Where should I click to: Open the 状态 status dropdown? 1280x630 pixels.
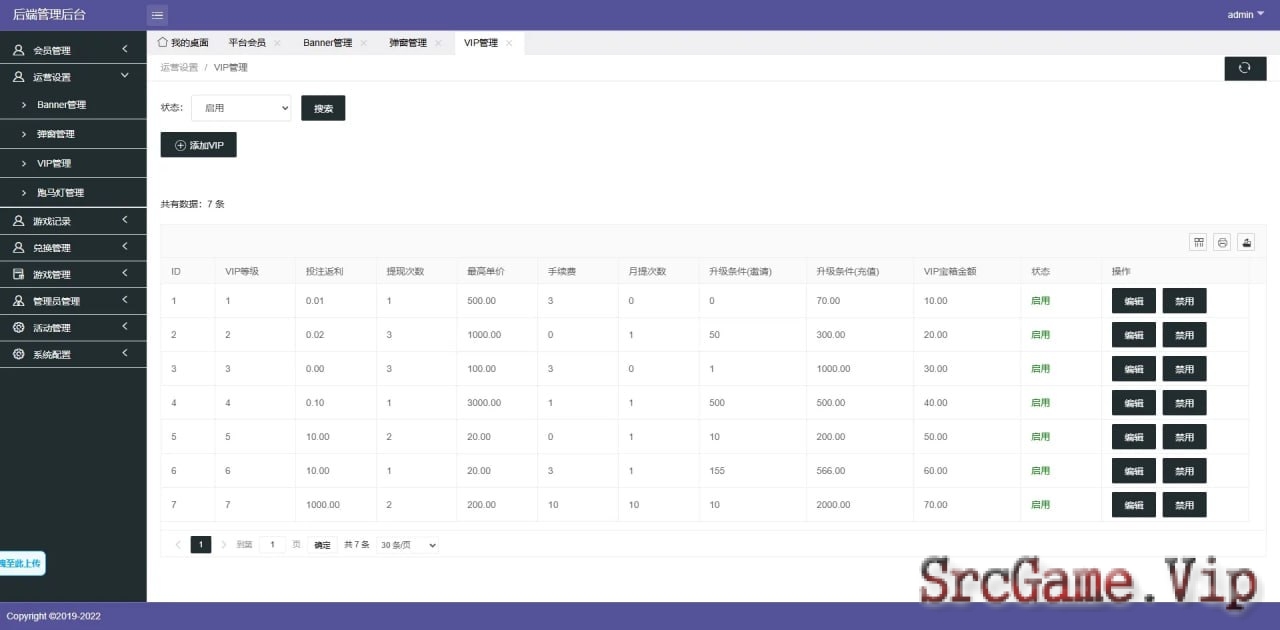tap(241, 108)
